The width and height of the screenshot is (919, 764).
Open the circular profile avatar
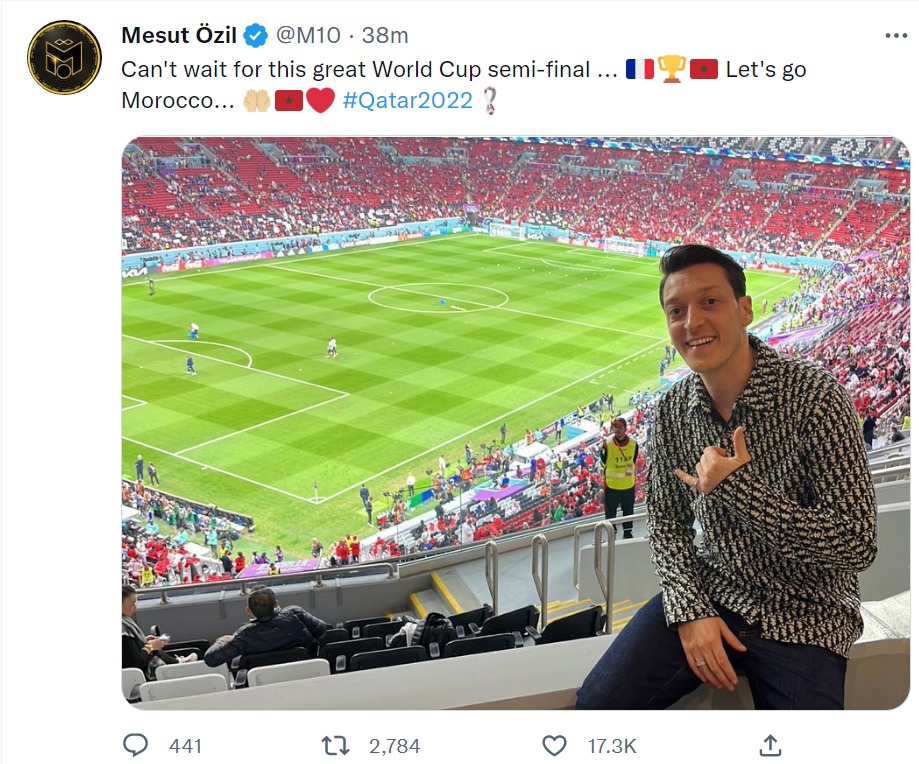[64, 57]
